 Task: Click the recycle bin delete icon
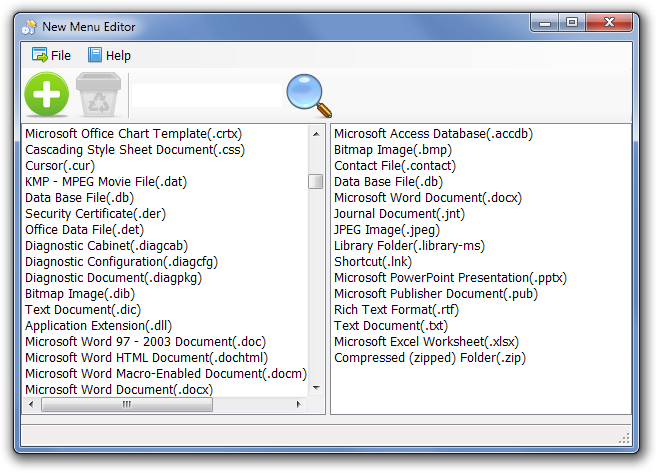click(99, 94)
